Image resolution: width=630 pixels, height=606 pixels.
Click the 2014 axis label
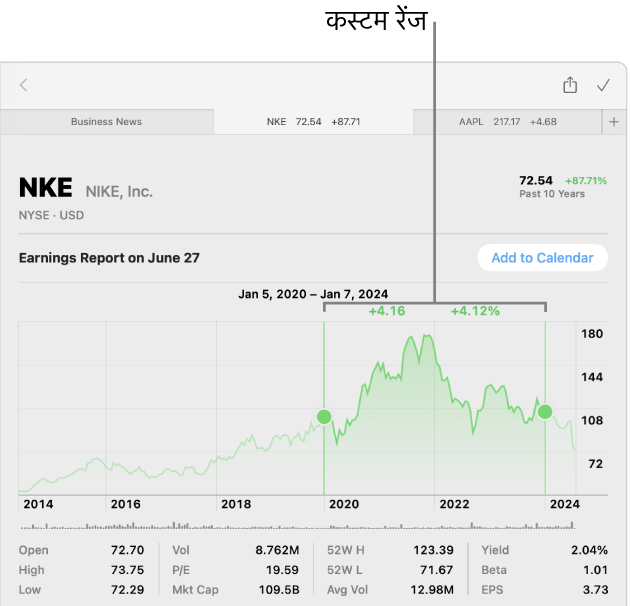(38, 504)
